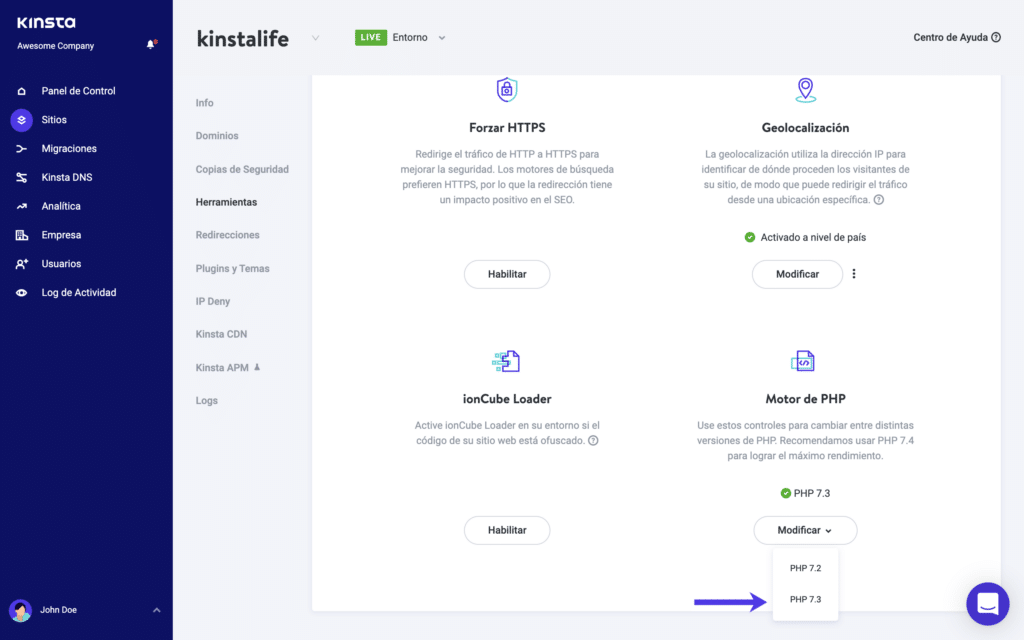The image size is (1024, 640).
Task: Select the Sitios sidebar icon
Action: coord(20,119)
